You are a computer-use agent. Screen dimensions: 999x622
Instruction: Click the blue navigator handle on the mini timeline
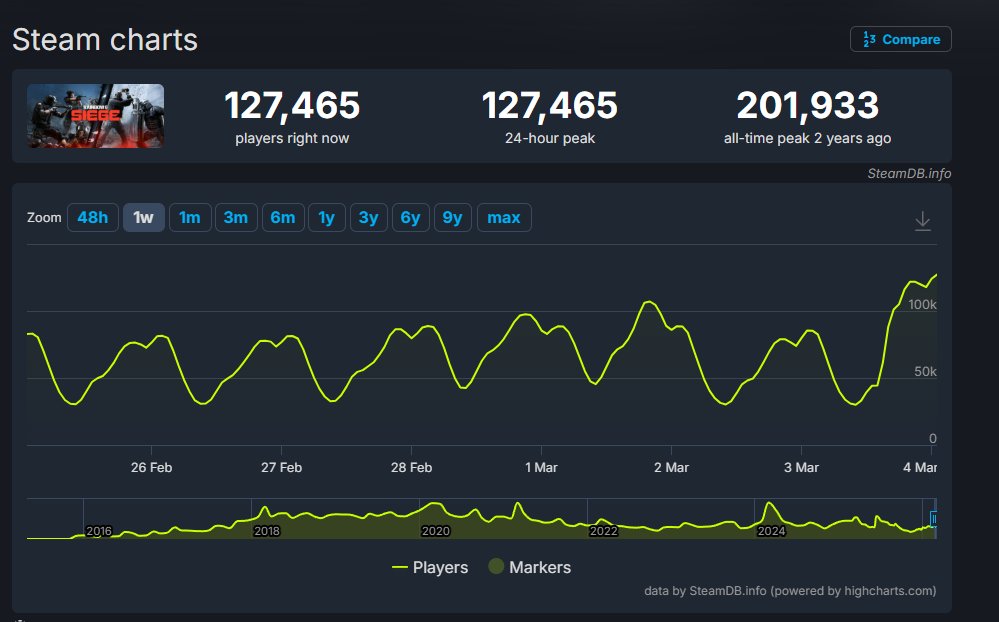935,517
